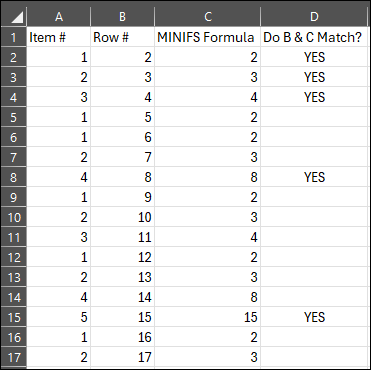Select row 8 header
371x370 pixels.
14,177
